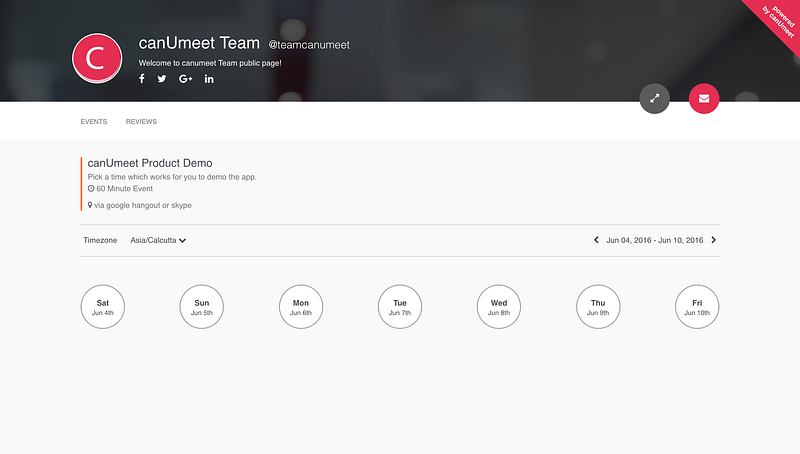Click Pick a time which works description
This screenshot has height=454, width=800.
pyautogui.click(x=172, y=177)
